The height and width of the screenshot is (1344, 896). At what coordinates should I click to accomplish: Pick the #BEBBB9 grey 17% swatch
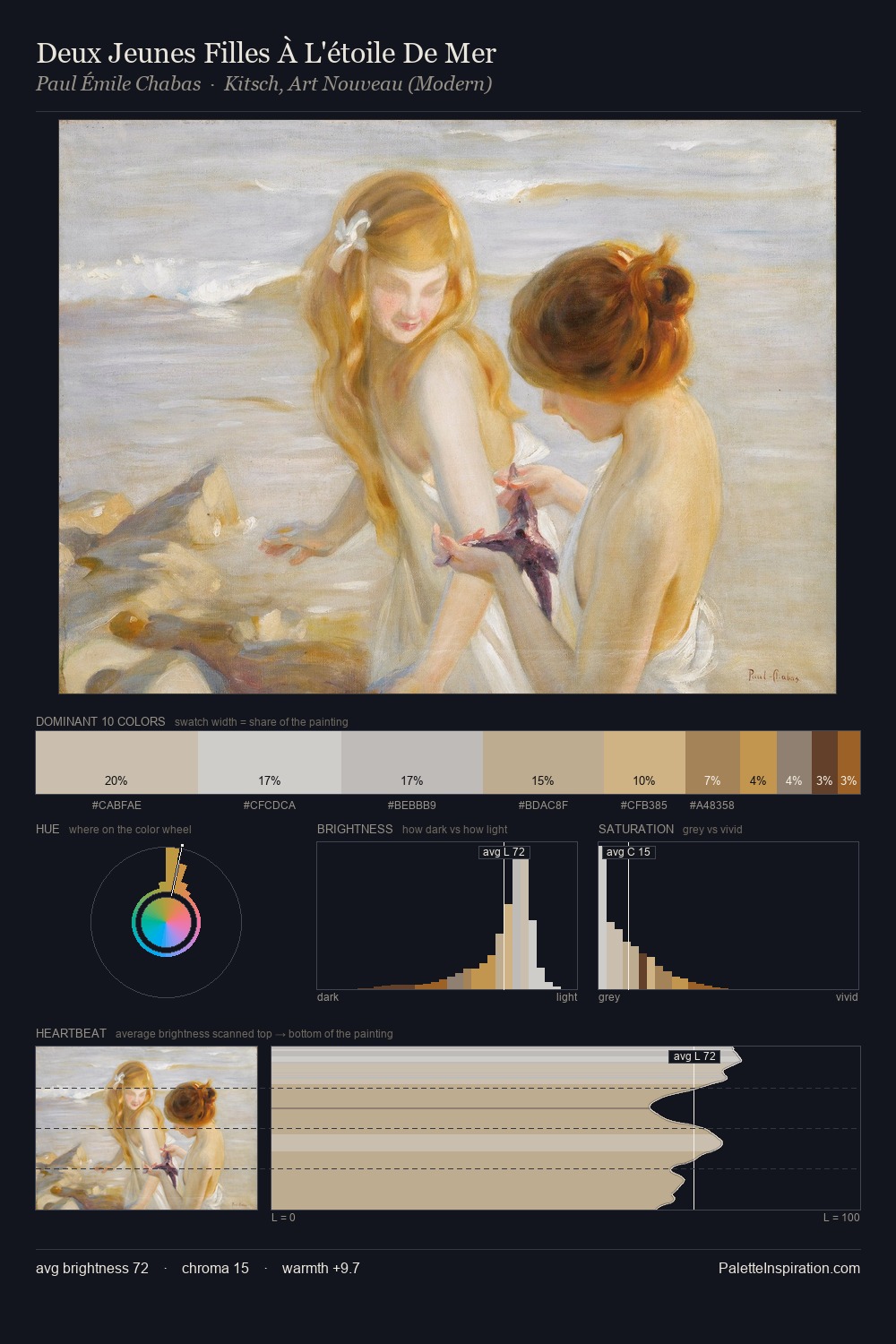412,762
